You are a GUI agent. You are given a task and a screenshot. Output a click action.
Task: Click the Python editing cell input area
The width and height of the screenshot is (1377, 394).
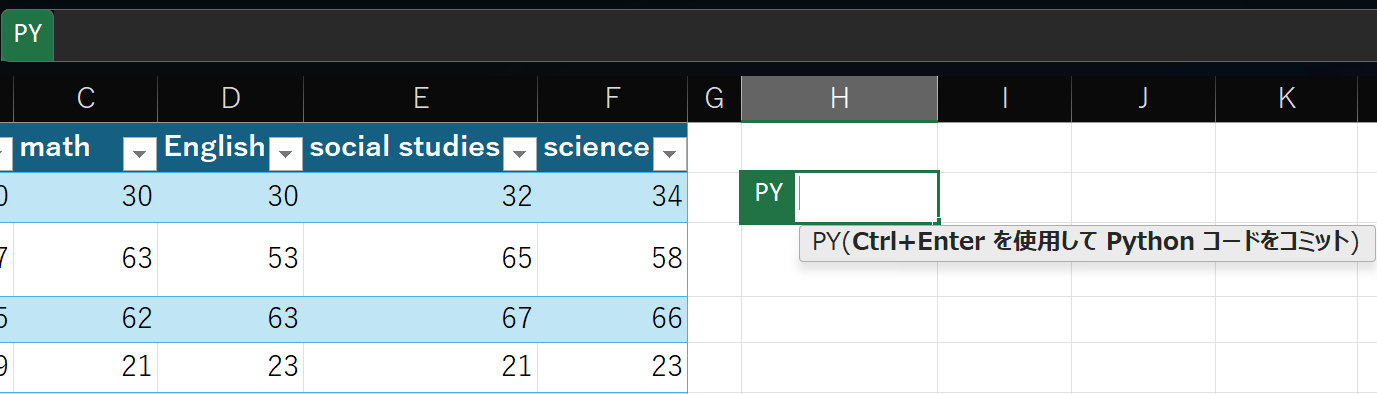[x=866, y=197]
